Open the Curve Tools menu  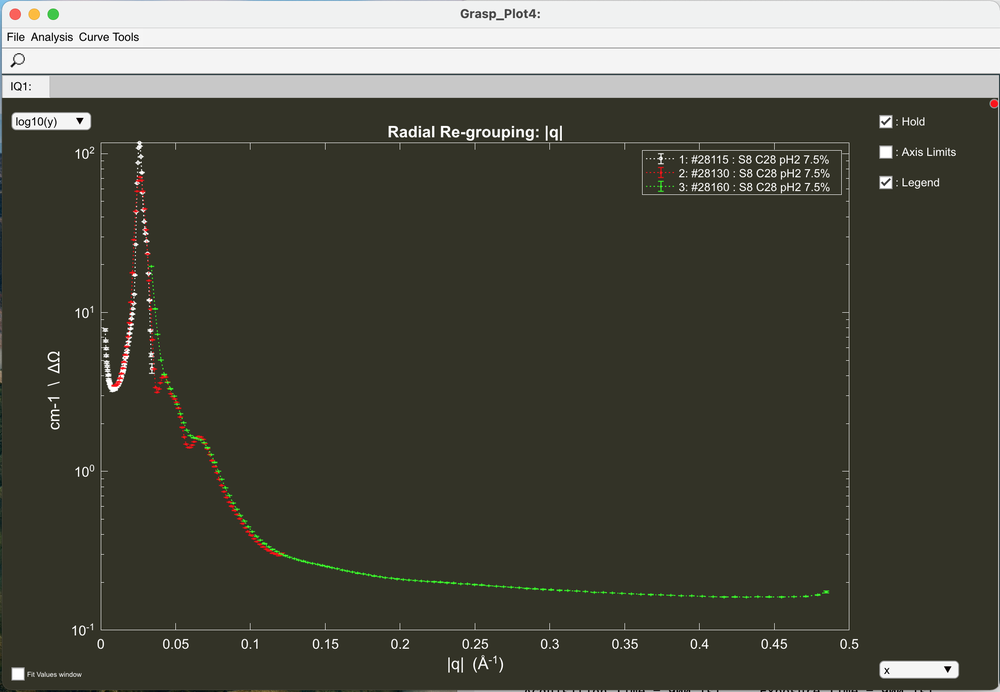pos(110,37)
